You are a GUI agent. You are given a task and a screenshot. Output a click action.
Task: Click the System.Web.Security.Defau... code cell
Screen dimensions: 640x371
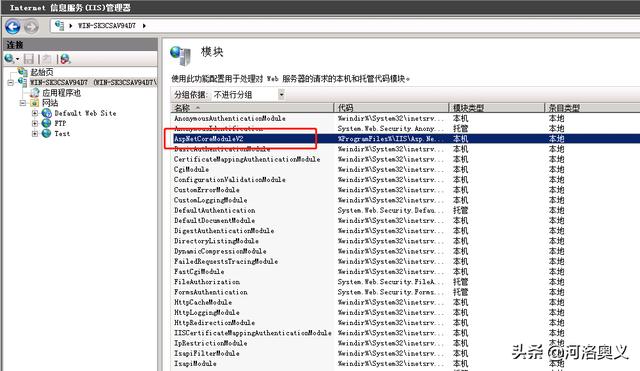390,210
